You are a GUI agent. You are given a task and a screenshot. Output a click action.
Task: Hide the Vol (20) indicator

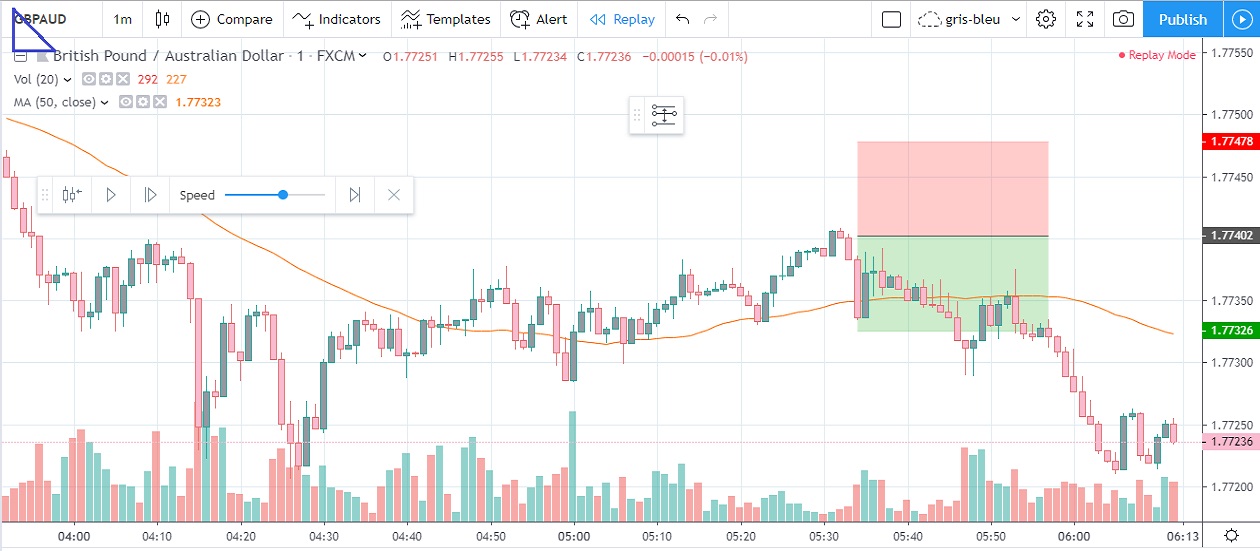[x=89, y=79]
